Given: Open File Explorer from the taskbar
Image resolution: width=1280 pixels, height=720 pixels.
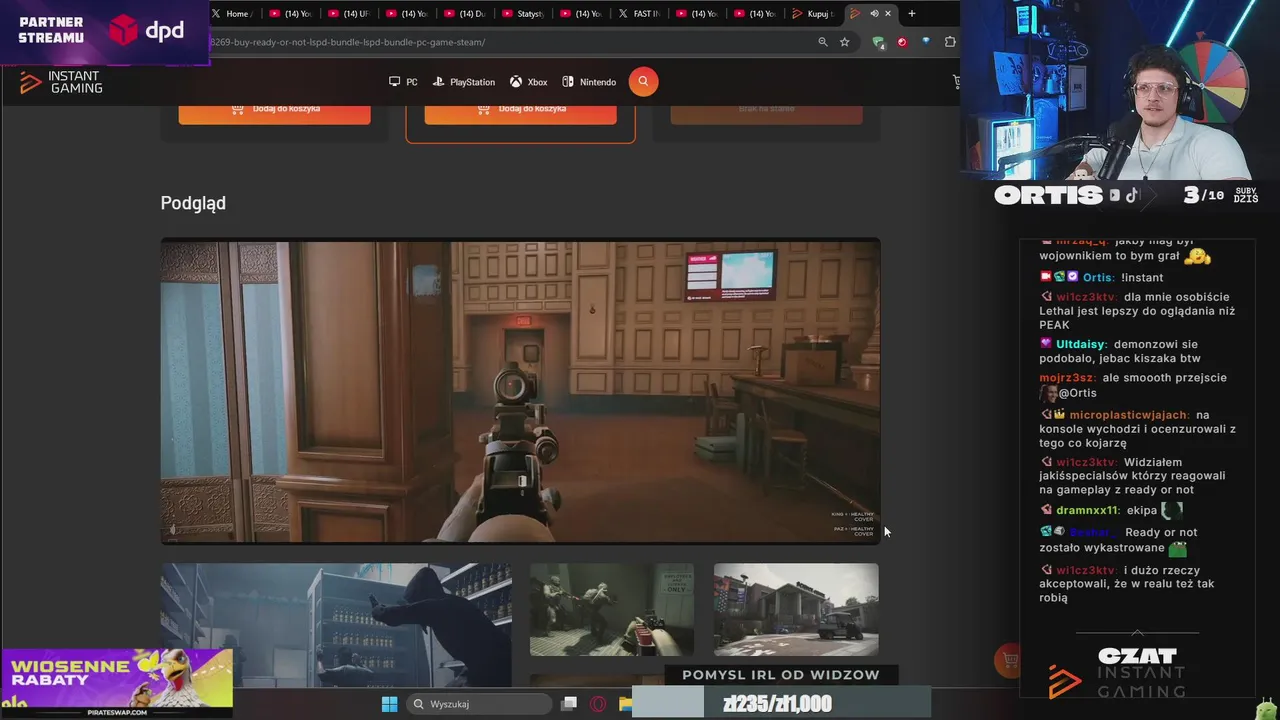Looking at the screenshot, I should tap(625, 704).
